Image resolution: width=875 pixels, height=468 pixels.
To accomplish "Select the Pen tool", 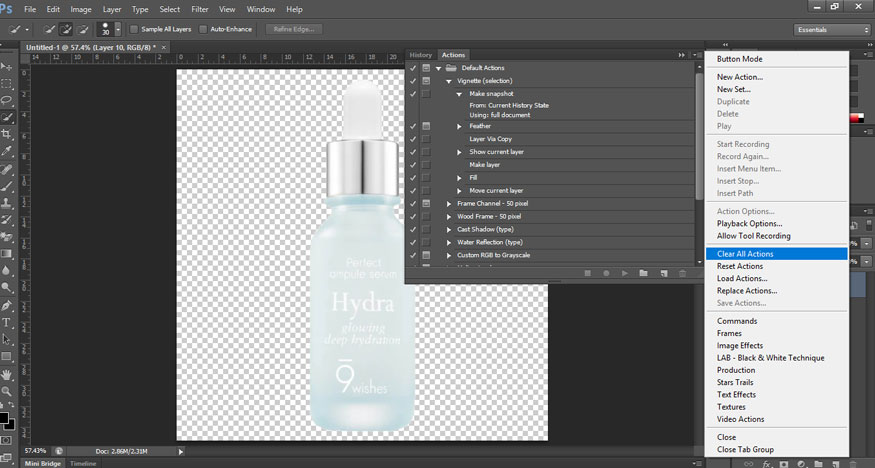I will pos(6,305).
